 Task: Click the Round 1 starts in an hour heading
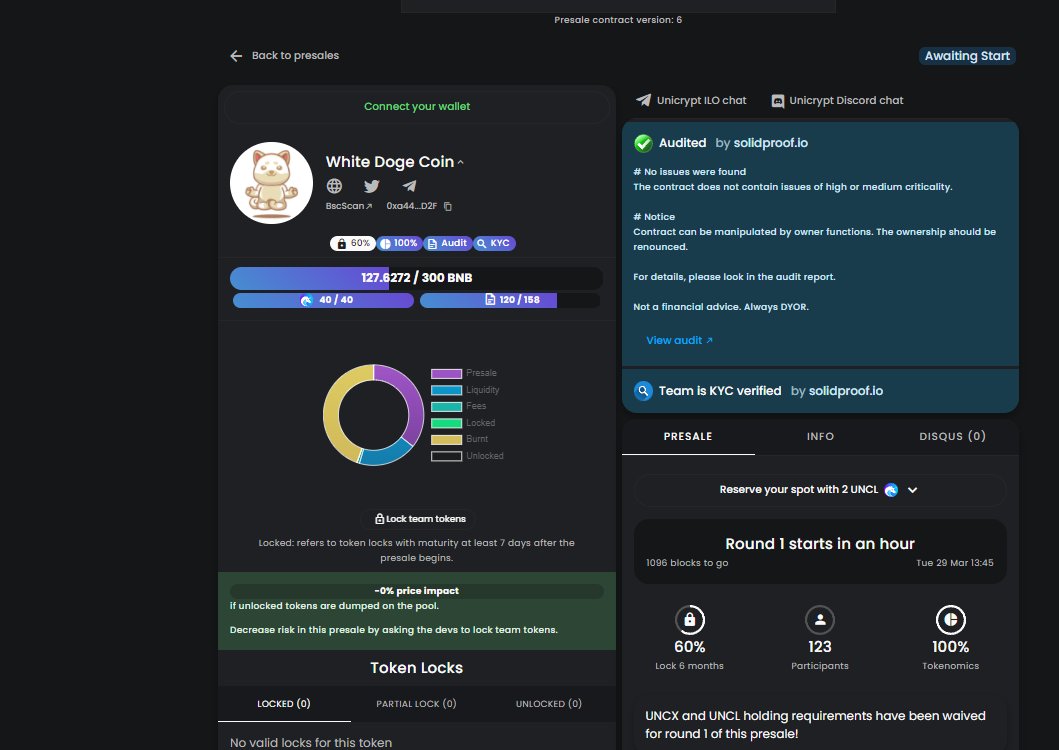pos(820,544)
